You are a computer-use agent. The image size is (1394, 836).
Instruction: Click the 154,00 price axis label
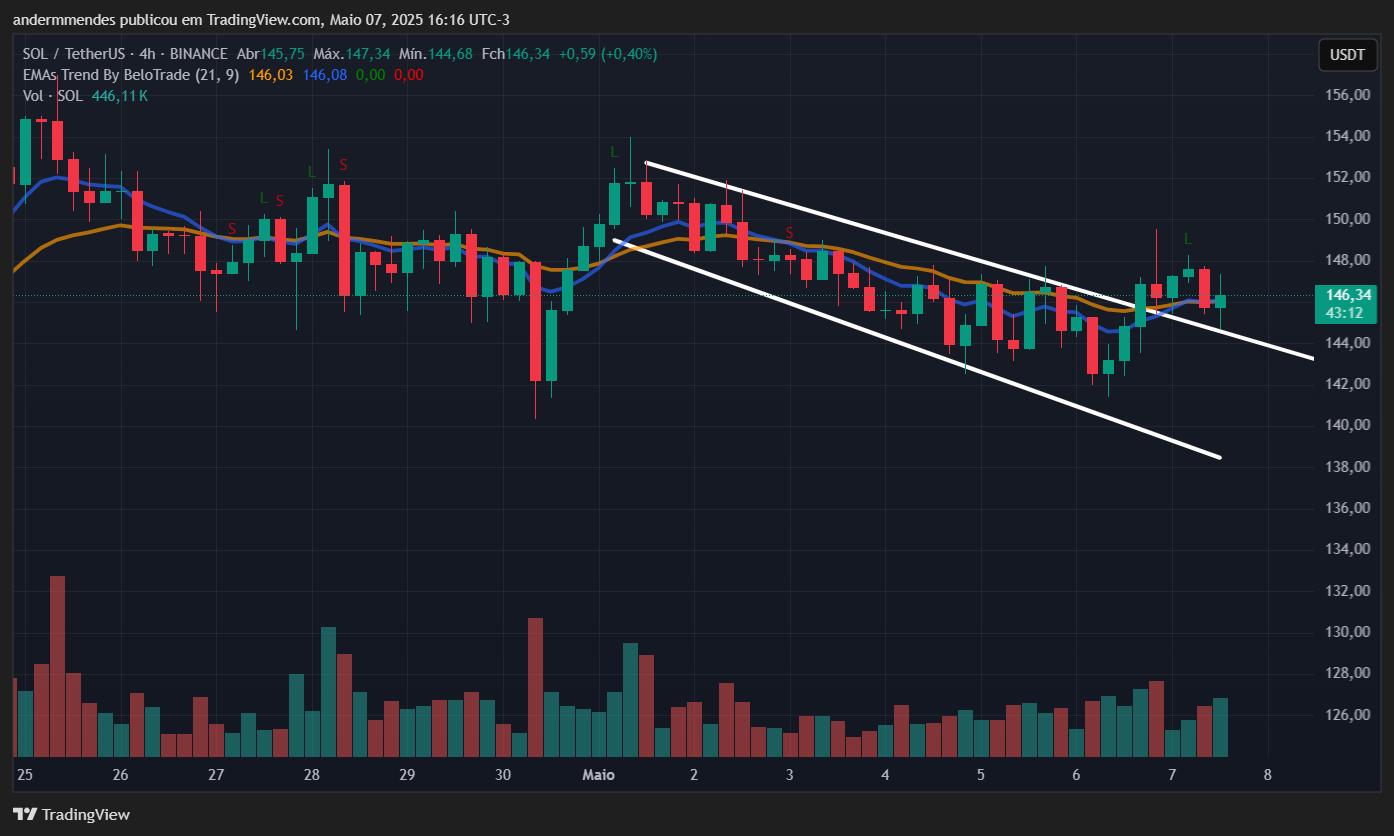click(1348, 136)
